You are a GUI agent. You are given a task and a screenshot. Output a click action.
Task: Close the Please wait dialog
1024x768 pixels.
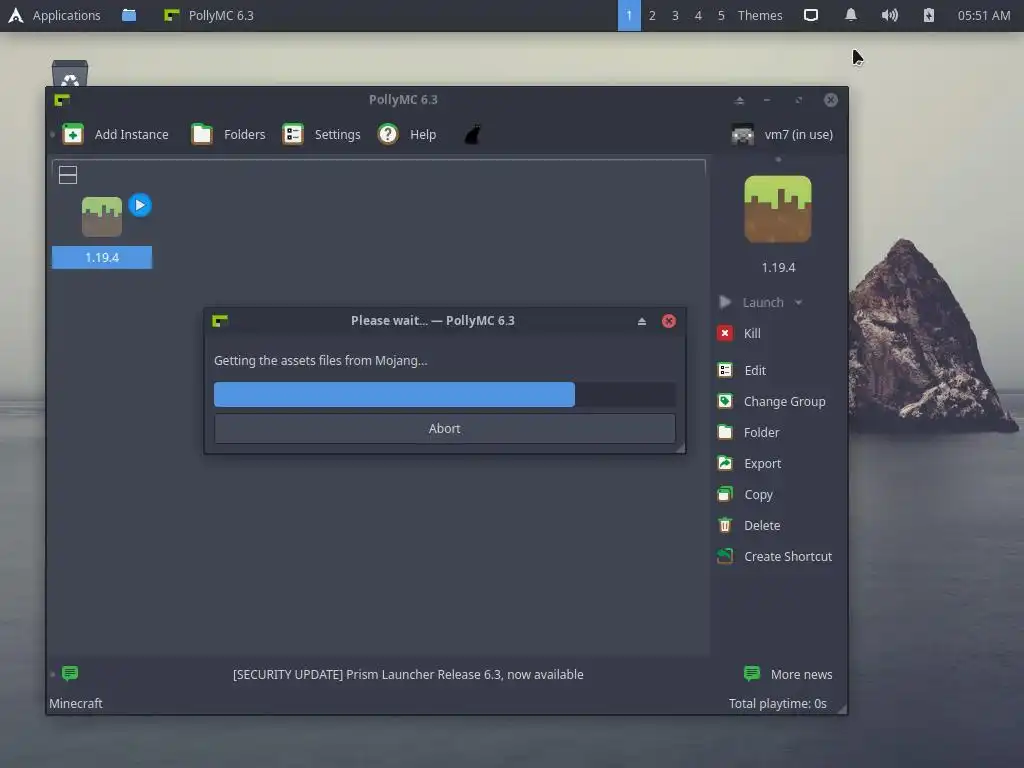coord(669,321)
